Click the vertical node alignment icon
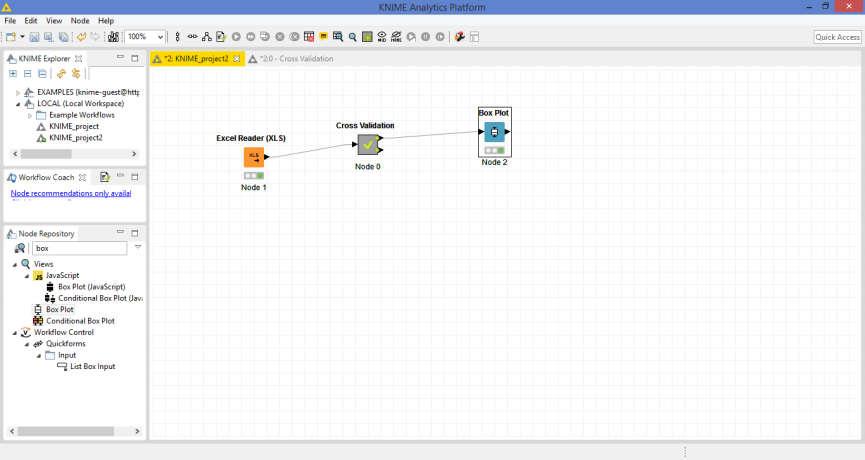 [177, 37]
